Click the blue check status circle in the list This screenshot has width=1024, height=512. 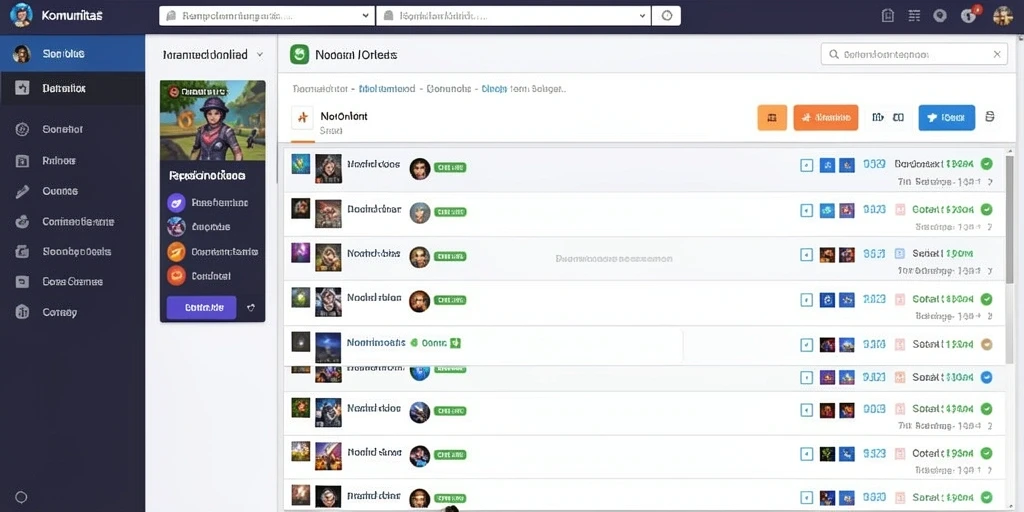pos(987,377)
